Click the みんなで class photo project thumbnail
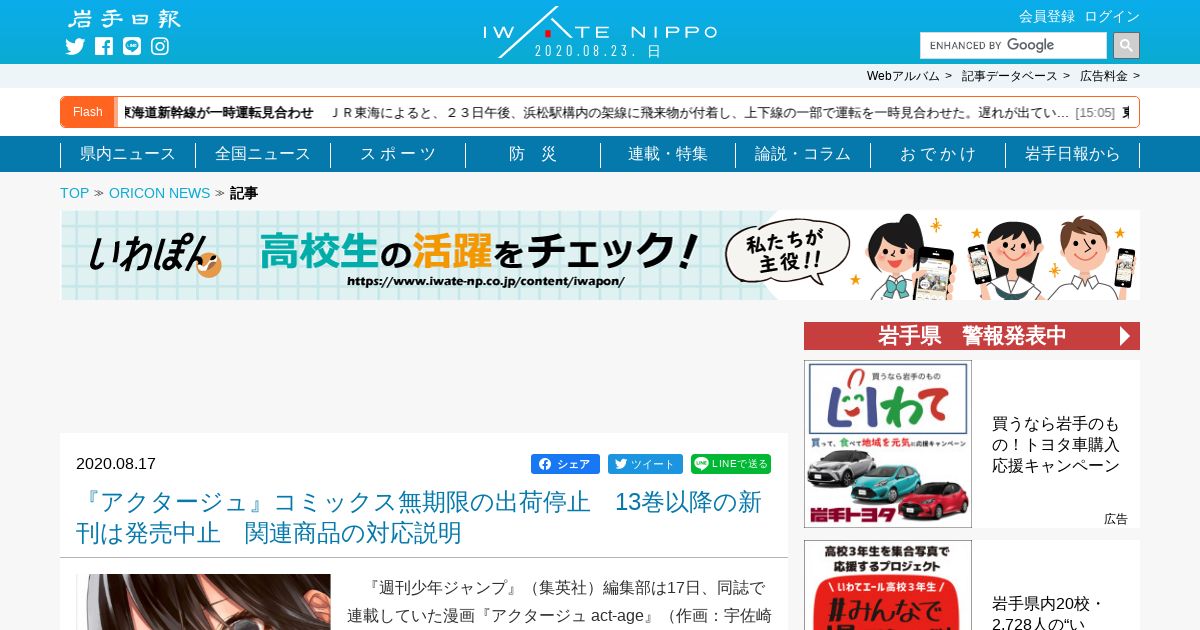This screenshot has height=630, width=1200. click(x=888, y=585)
